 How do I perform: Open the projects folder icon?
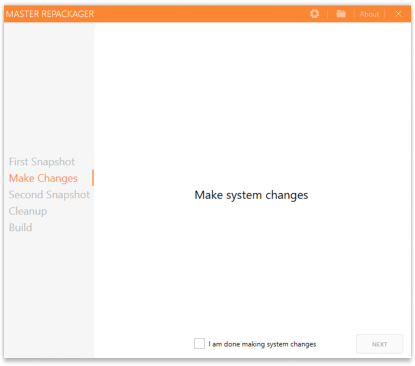coord(341,14)
